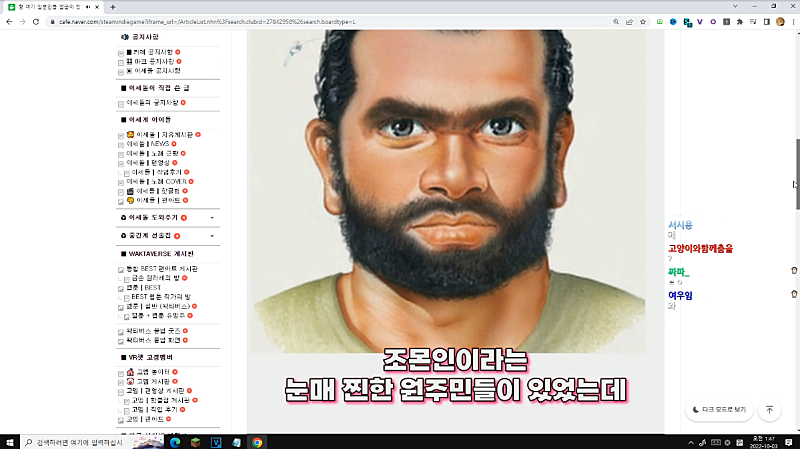The image size is (800, 449).
Task: Click the address bar URL field
Action: coord(327,22)
